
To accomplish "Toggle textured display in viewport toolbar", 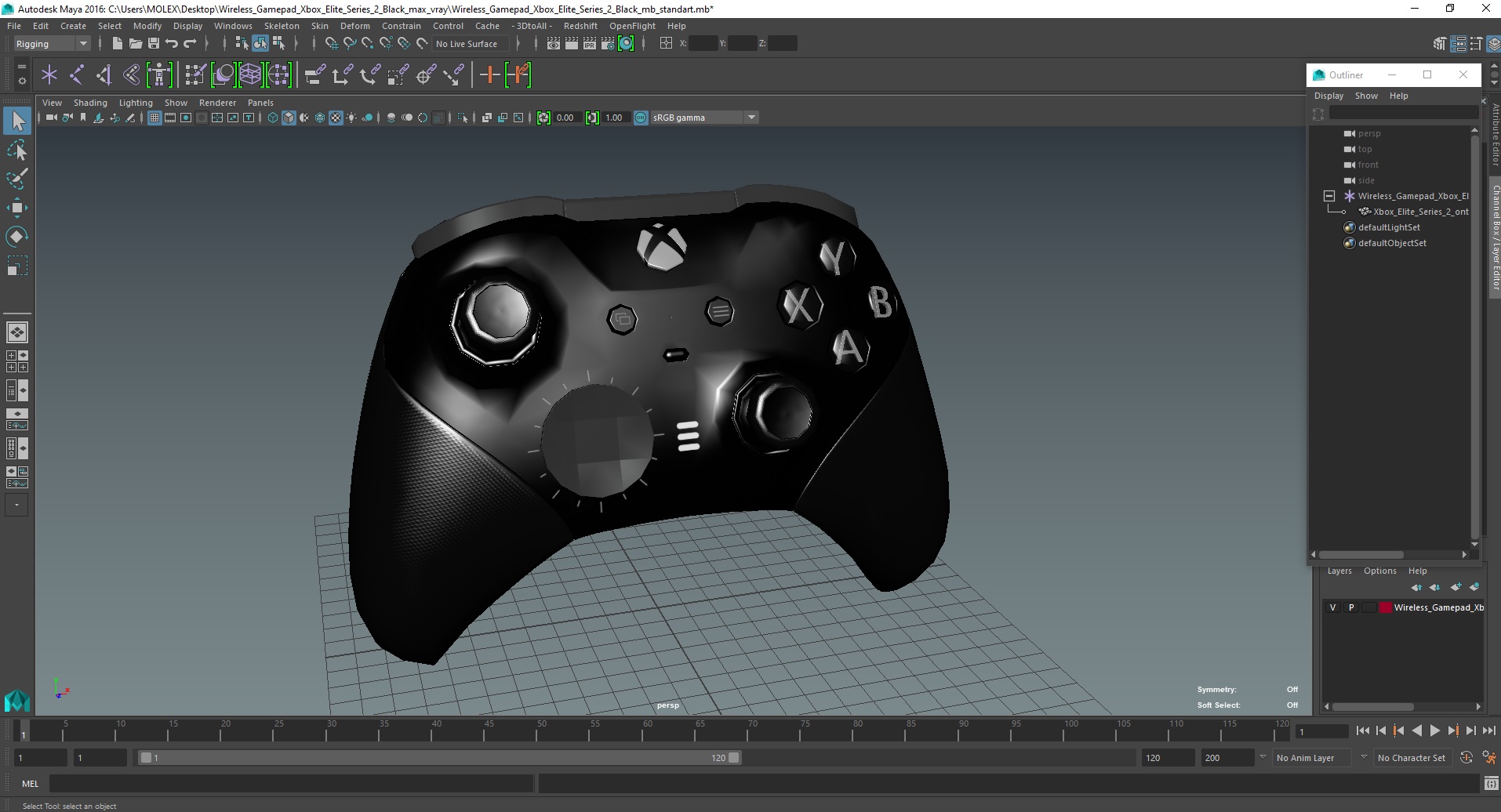I will point(336,118).
